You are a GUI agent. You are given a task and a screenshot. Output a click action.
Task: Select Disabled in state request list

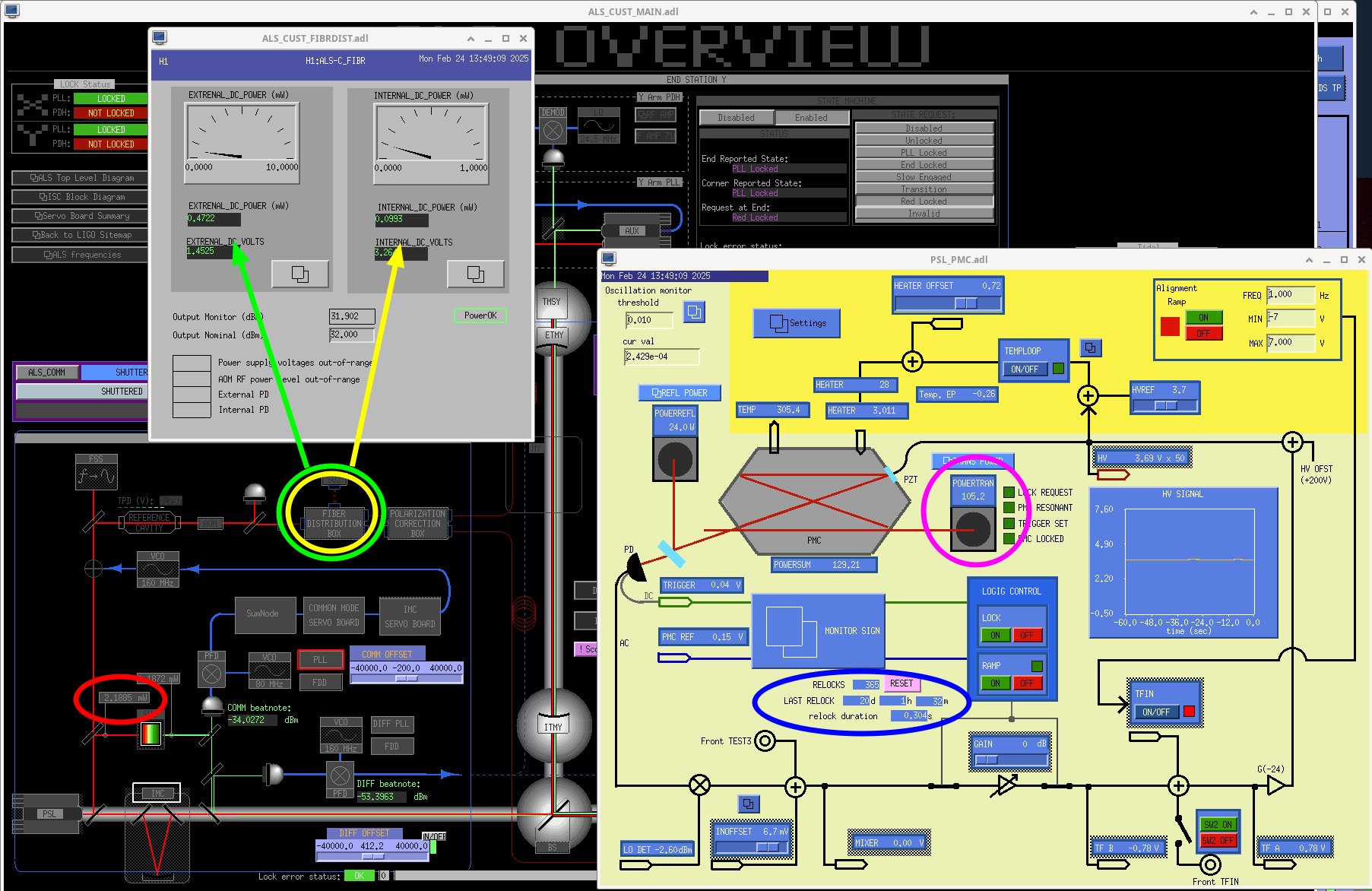point(924,128)
